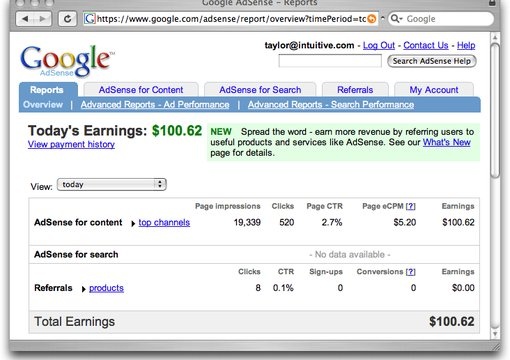The height and width of the screenshot is (360, 510).
Task: Click the Search AdSense Help button
Action: click(432, 61)
